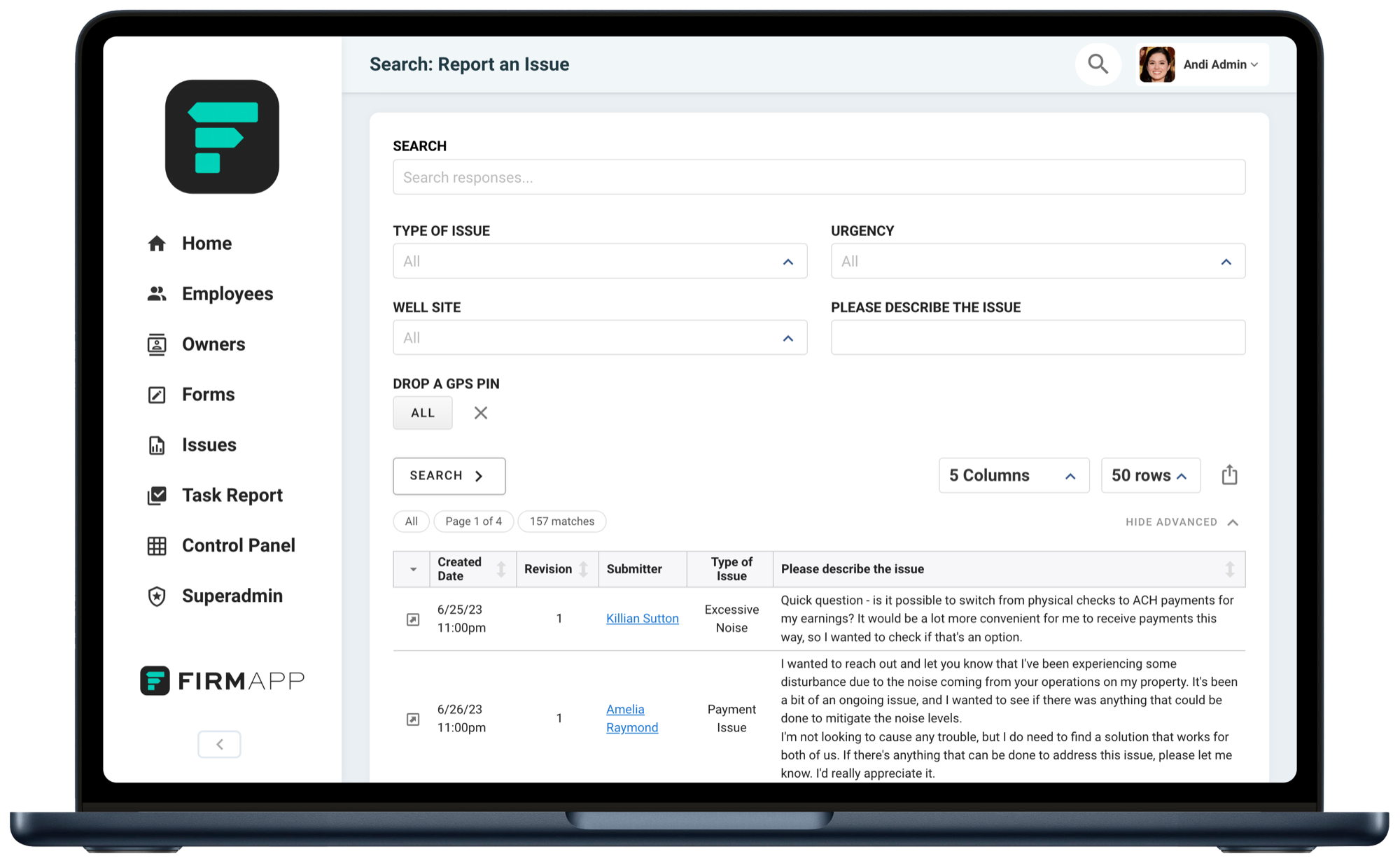Open the Forms menu item
This screenshot has height=863, width=1400.
coord(208,395)
